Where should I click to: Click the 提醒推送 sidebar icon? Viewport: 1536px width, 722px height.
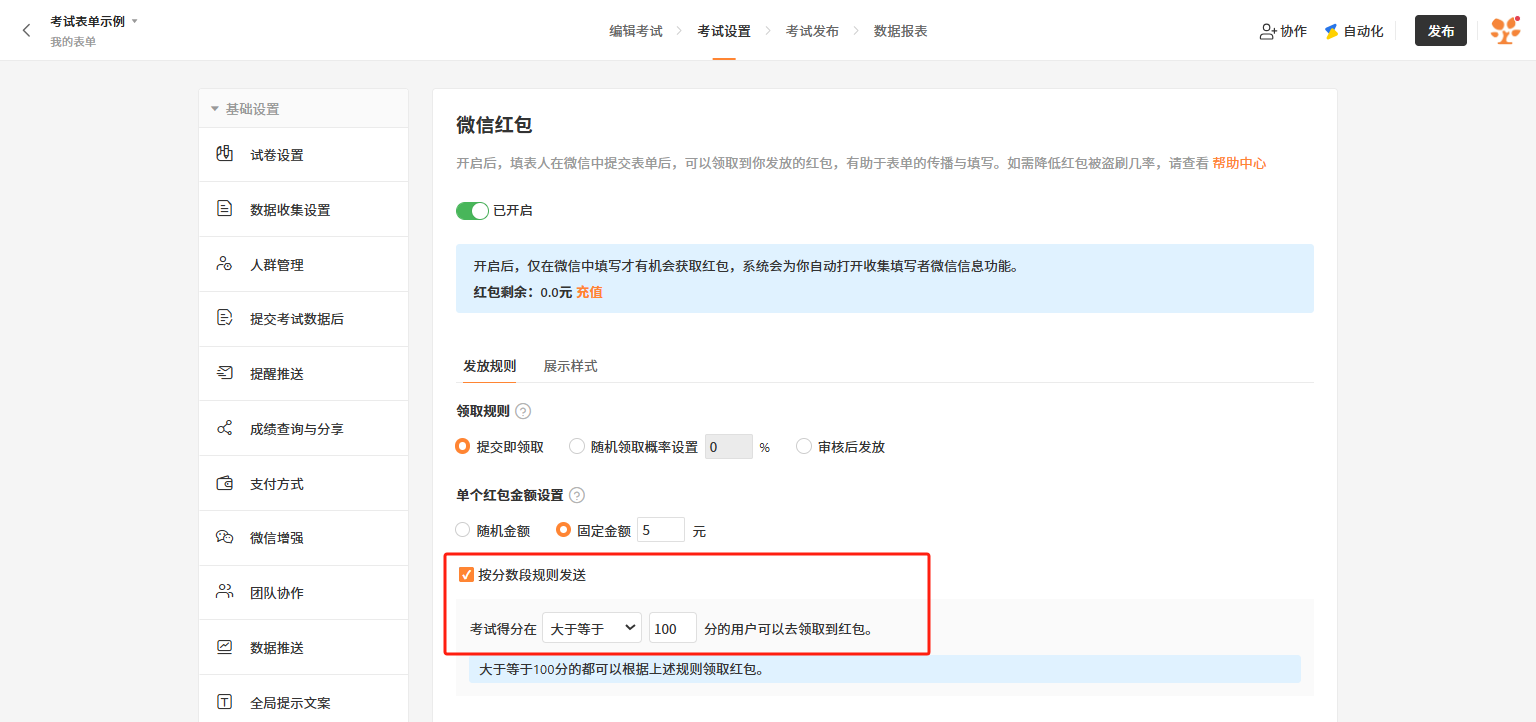click(225, 373)
